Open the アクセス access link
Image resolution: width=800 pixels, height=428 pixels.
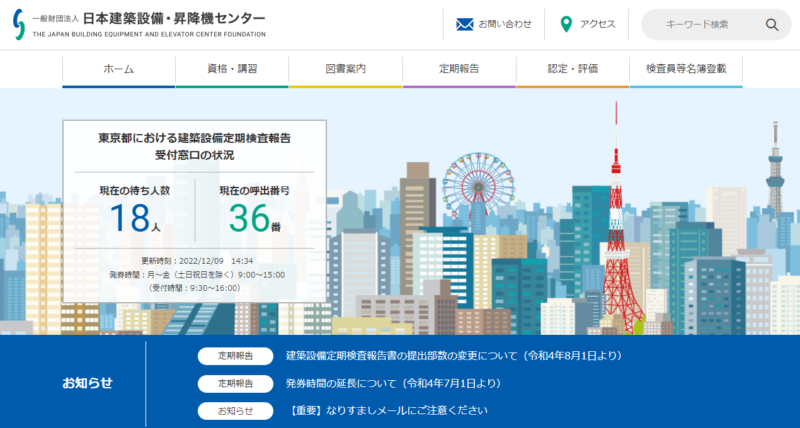pyautogui.click(x=588, y=24)
